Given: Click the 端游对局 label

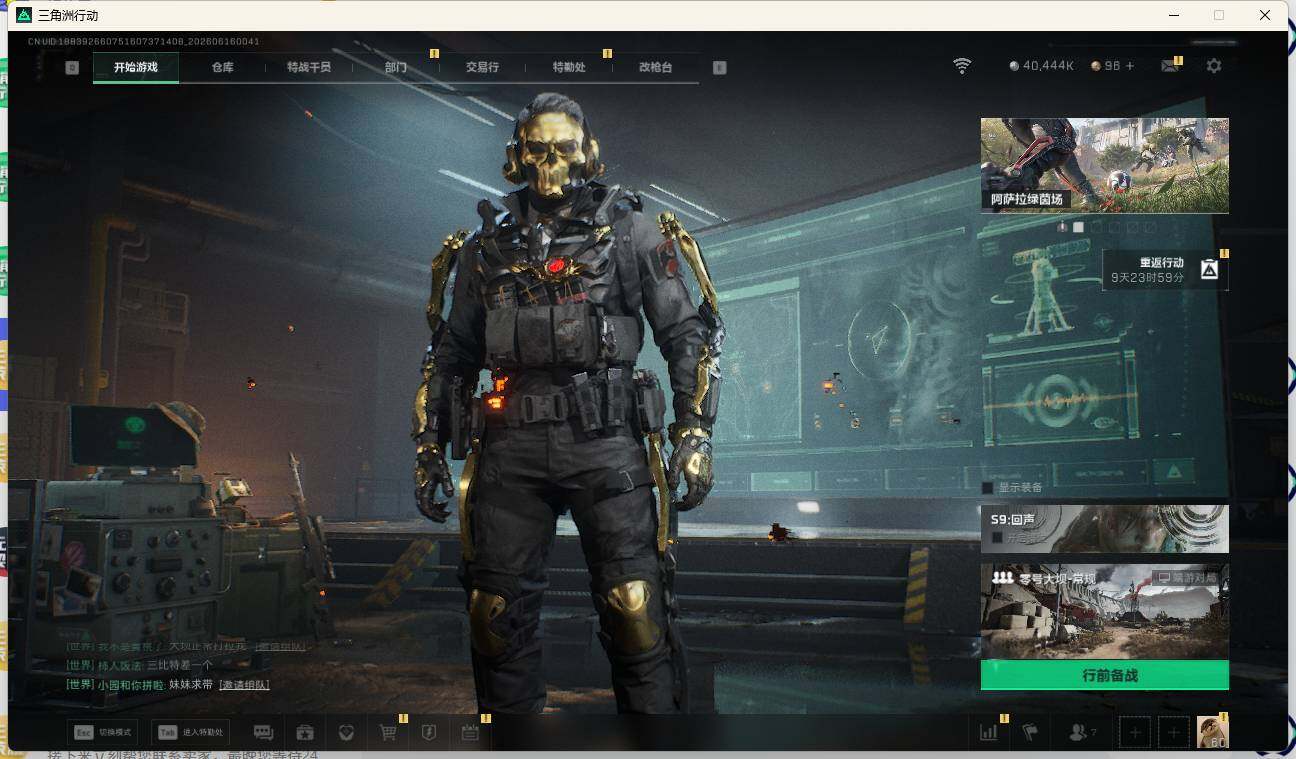Looking at the screenshot, I should pyautogui.click(x=1190, y=578).
